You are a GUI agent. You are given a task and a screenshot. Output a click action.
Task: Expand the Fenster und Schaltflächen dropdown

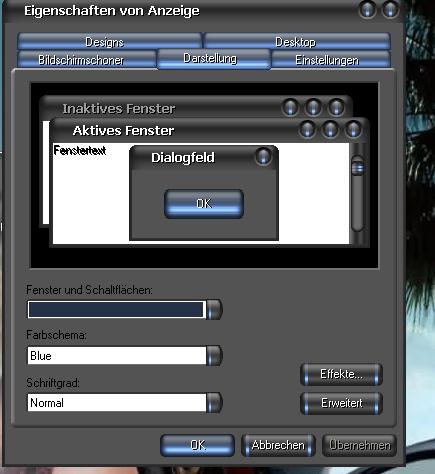[x=214, y=310]
